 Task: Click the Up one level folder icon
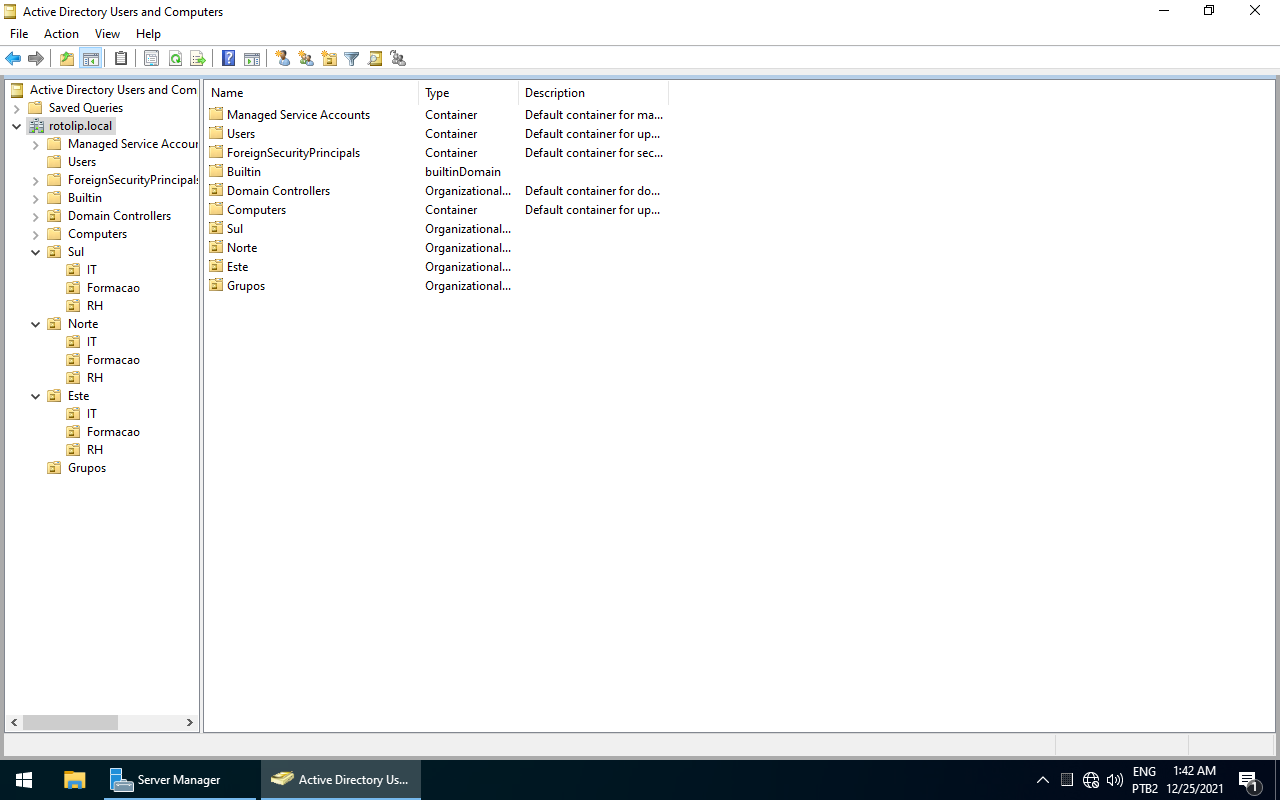pos(67,59)
